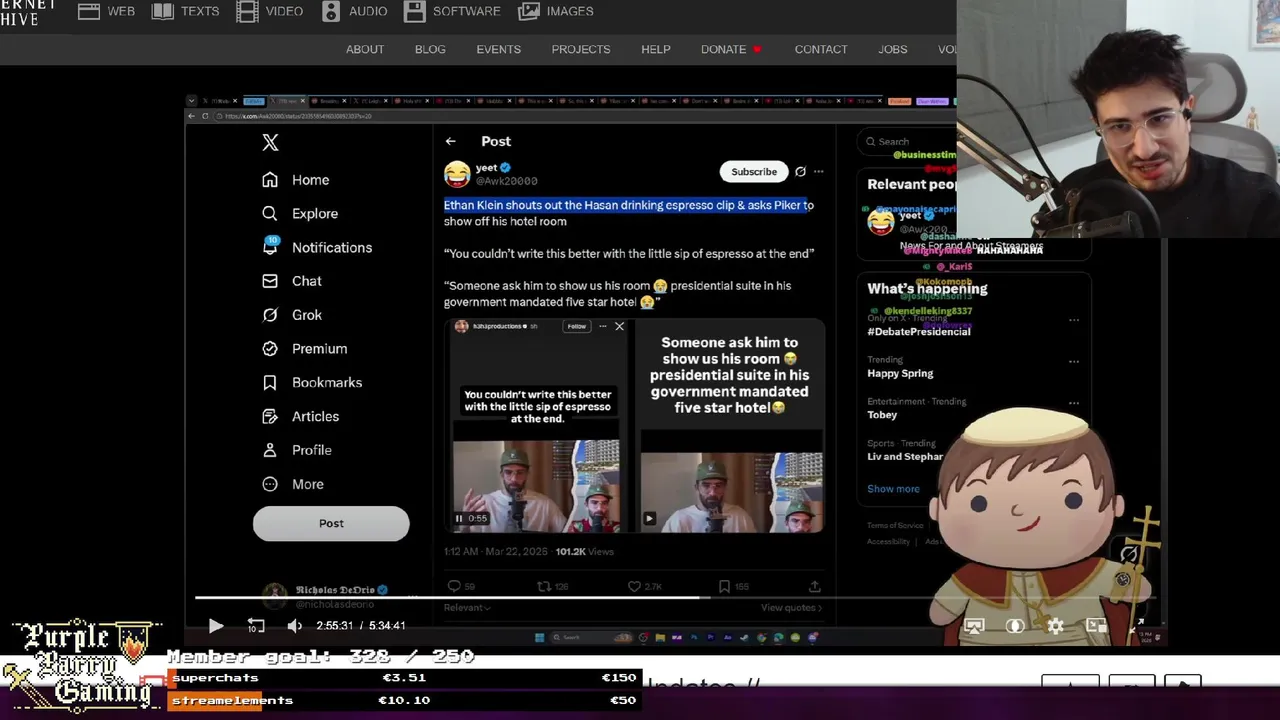Click the share icon on the post

pyautogui.click(x=815, y=587)
